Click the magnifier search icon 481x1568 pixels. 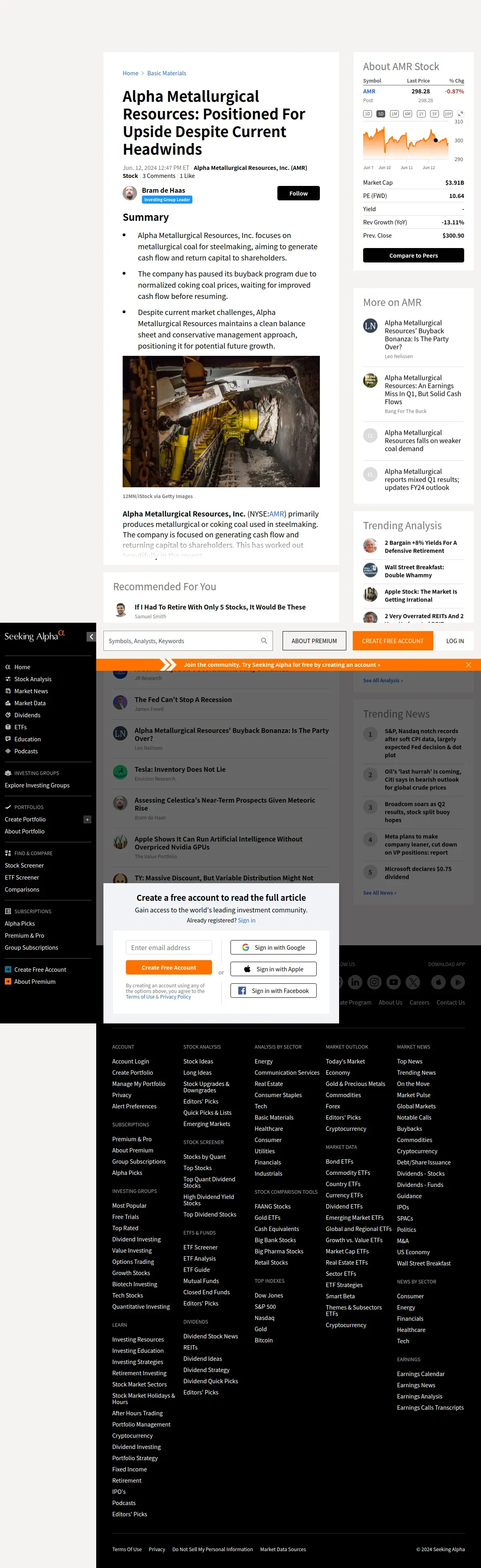(264, 641)
